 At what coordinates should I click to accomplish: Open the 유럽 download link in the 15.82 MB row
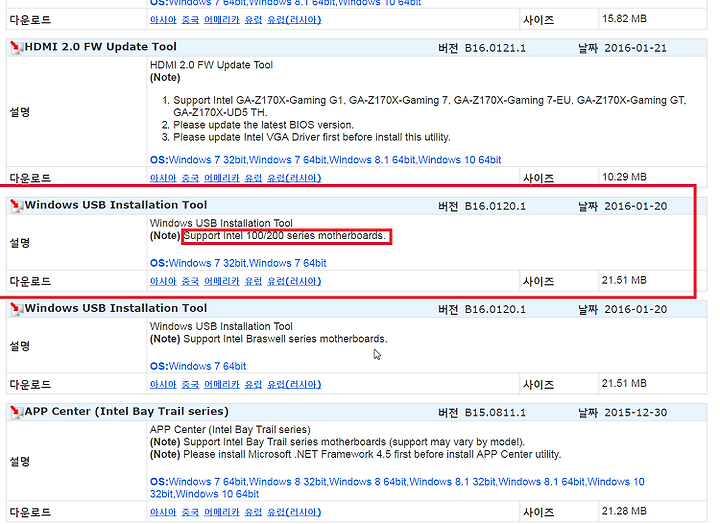pos(253,20)
